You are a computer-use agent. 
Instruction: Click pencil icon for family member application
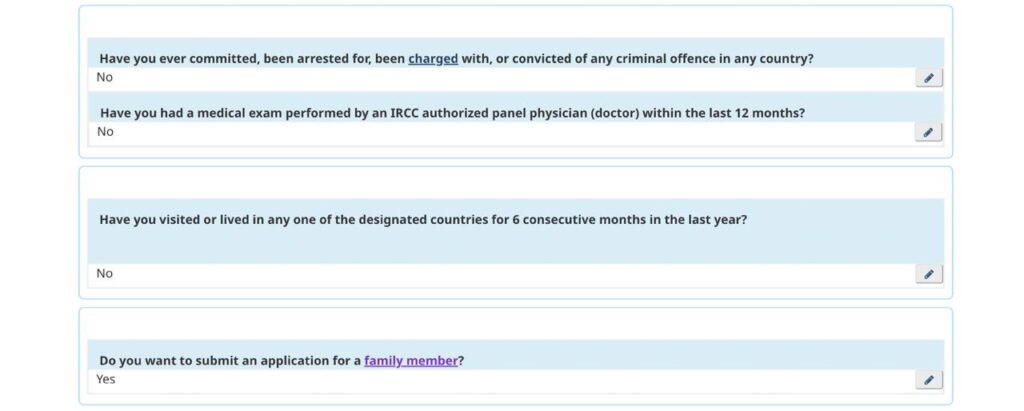(x=928, y=380)
